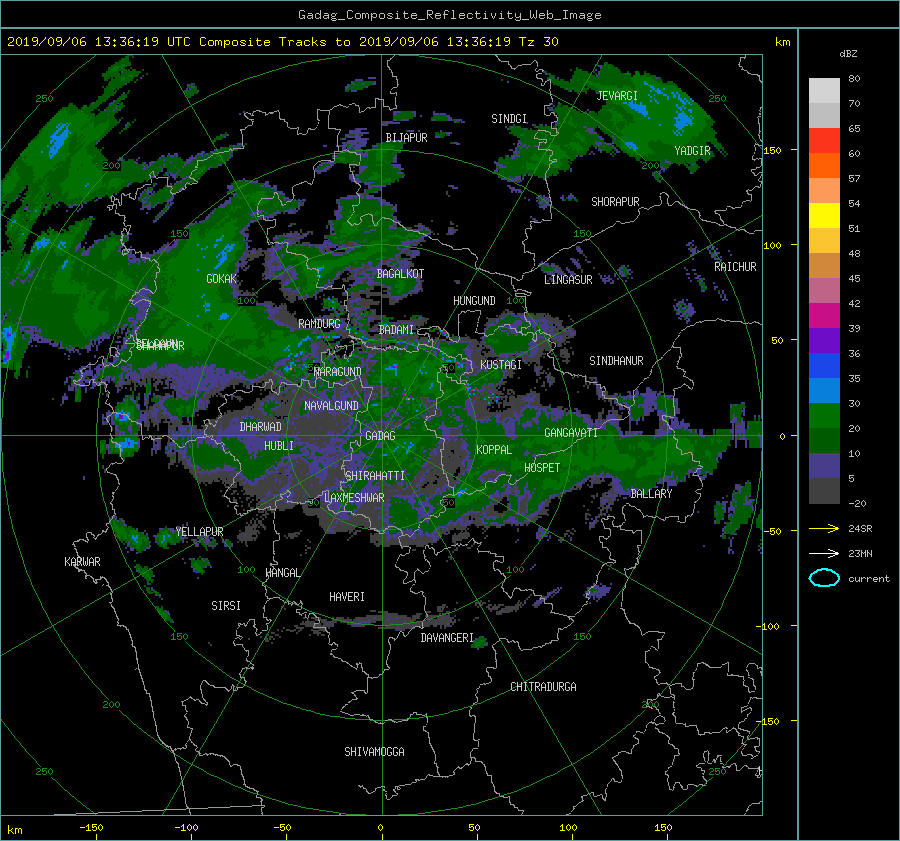Select the 80 dBZ light gray color swatch
Screen dimensions: 900x841
(824, 90)
